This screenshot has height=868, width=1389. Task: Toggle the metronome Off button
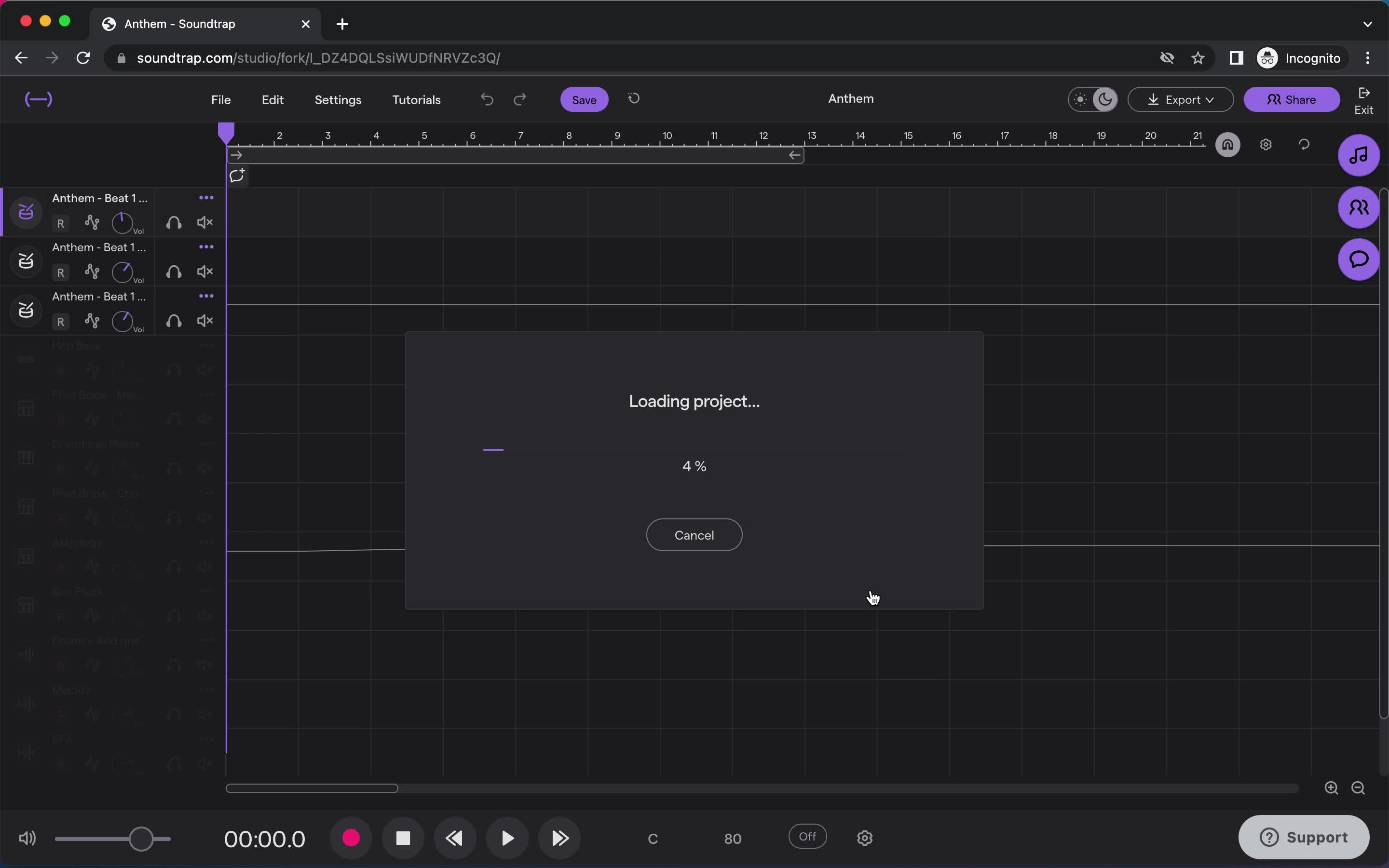tap(807, 837)
